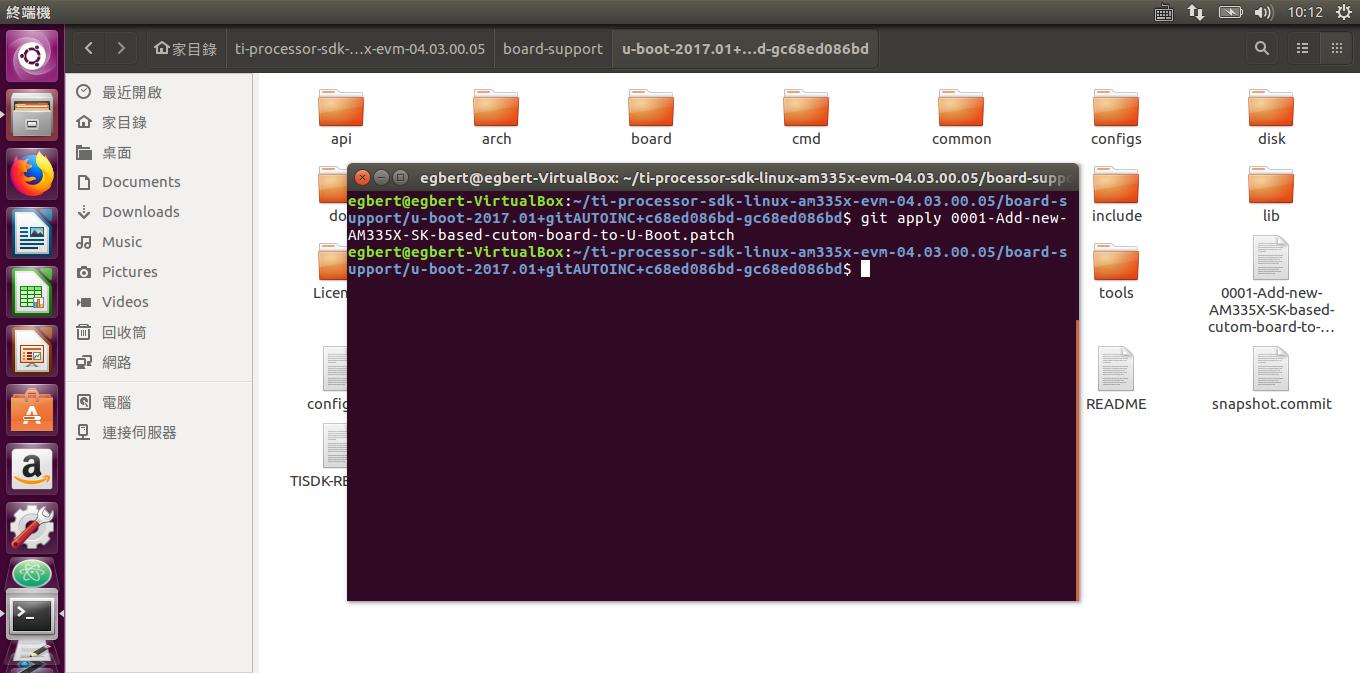1360x673 pixels.
Task: Go to 家目錄 path segment
Action: tap(186, 48)
